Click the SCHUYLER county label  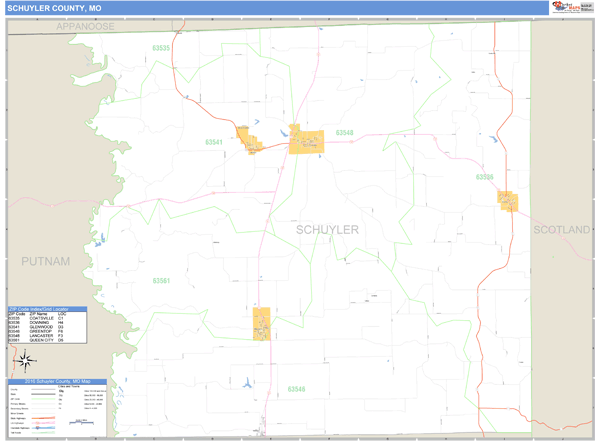click(x=327, y=230)
